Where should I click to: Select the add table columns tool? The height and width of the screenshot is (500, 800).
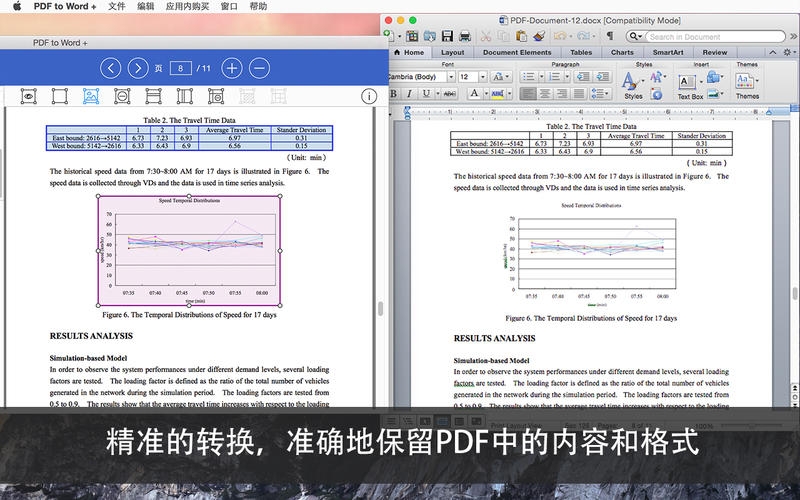(x=185, y=96)
